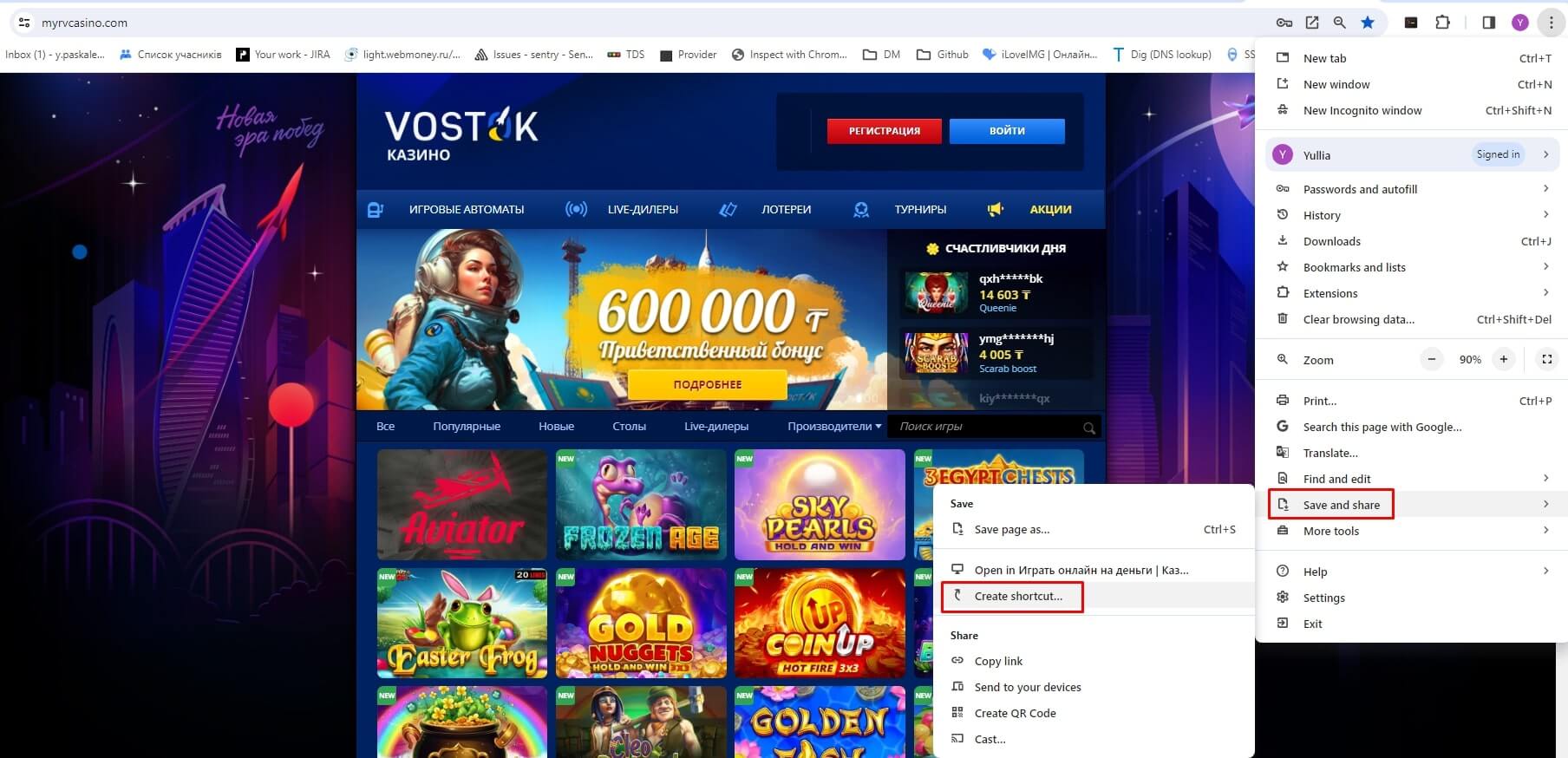Decrease zoom with the minus button
Image resolution: width=1568 pixels, height=758 pixels.
1432,359
